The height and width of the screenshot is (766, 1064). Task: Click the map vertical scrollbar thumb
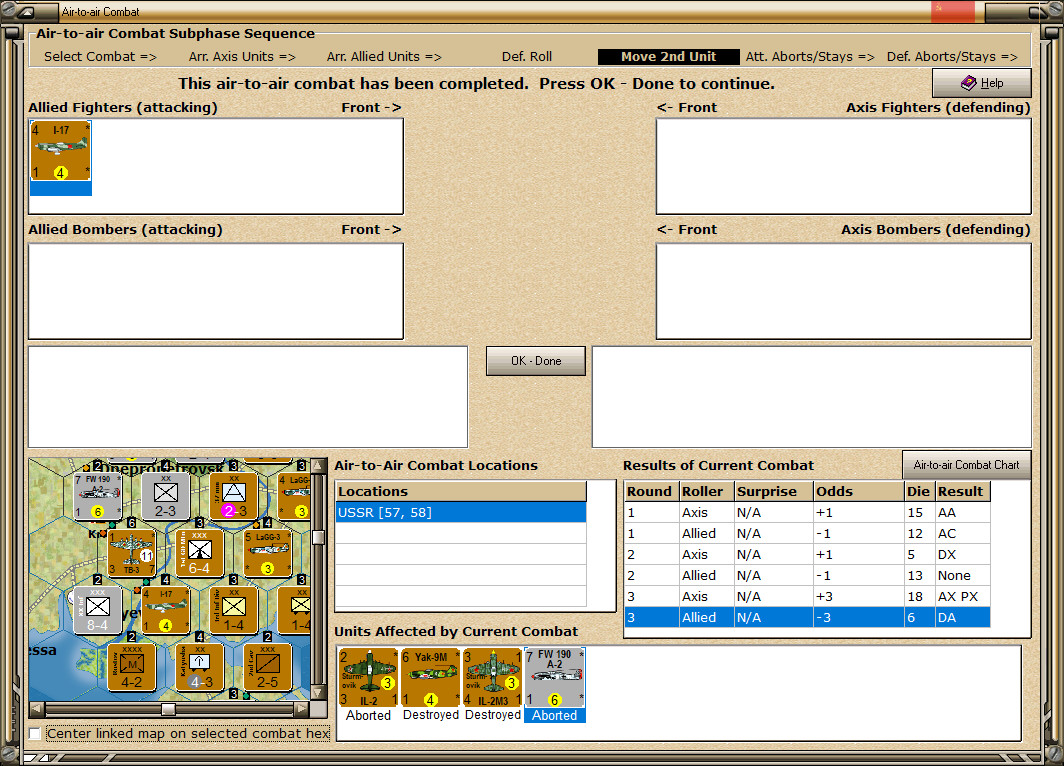click(x=318, y=538)
